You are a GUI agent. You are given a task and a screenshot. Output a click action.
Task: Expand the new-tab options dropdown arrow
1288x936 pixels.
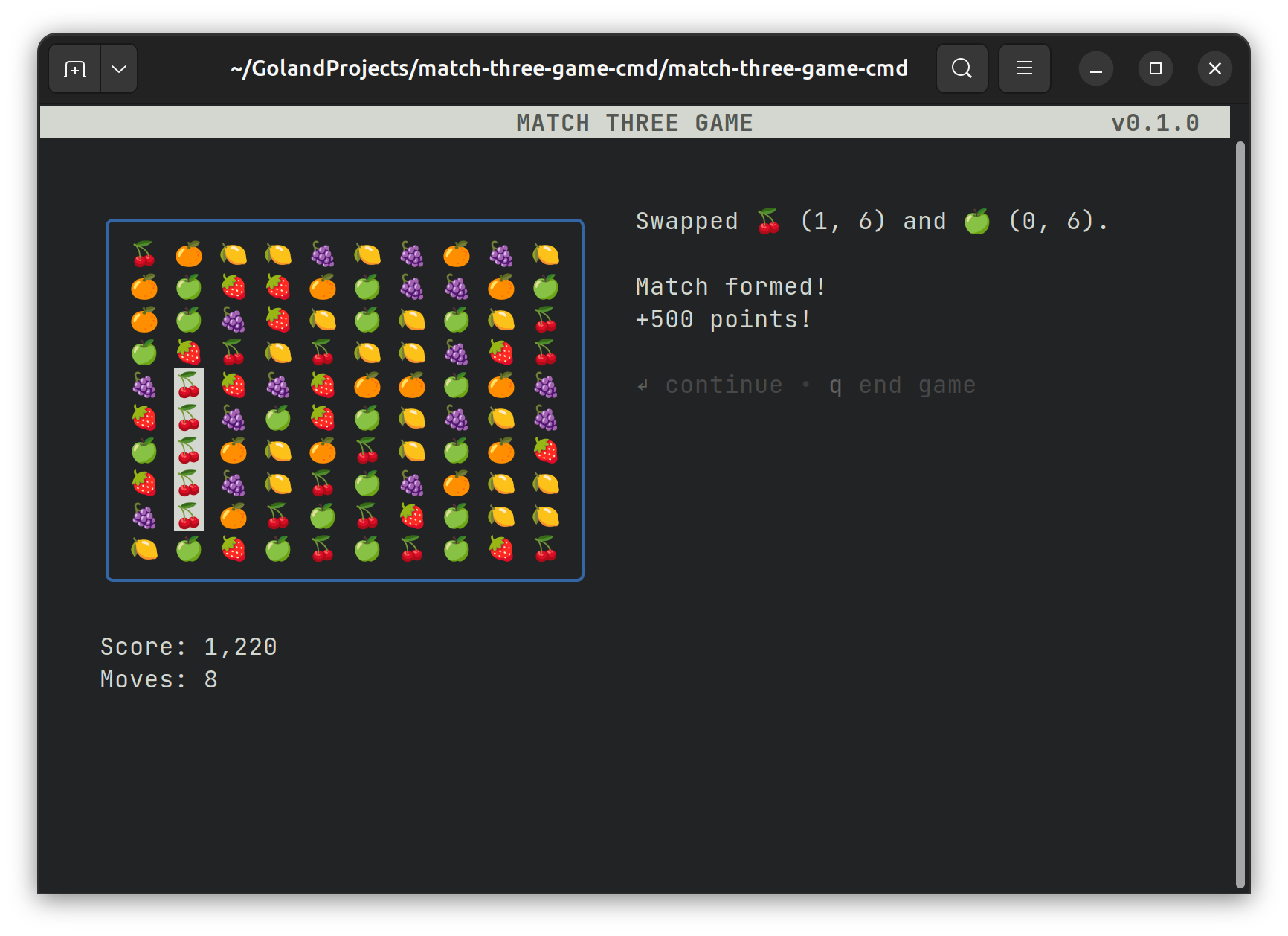pos(118,68)
